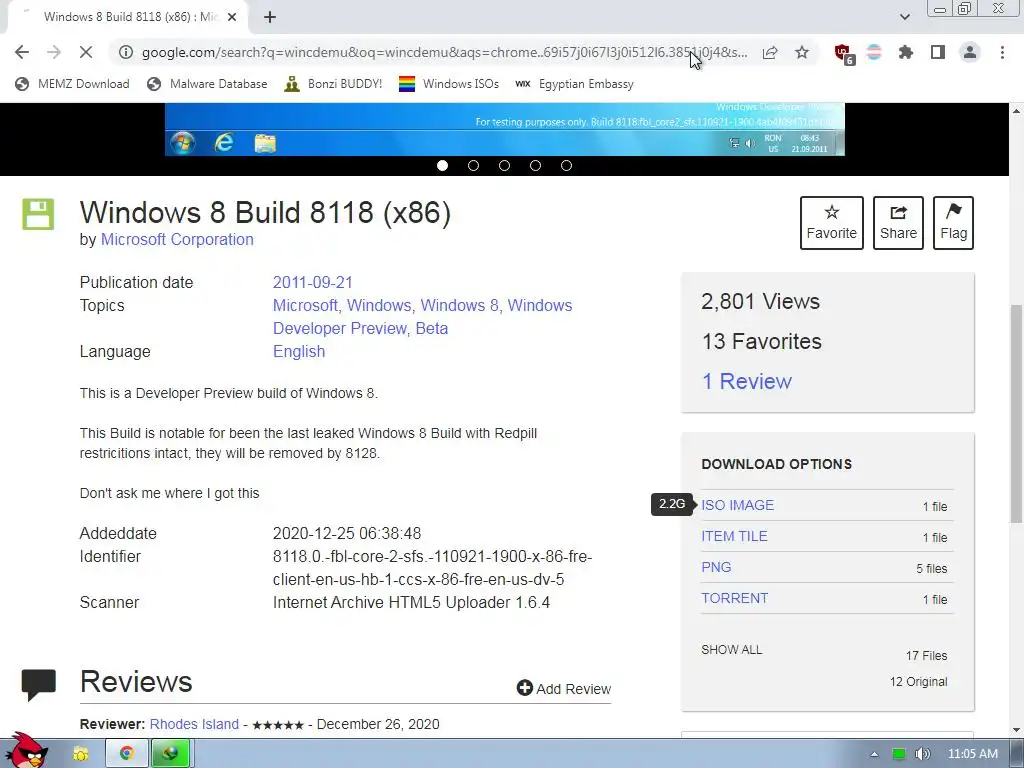The width and height of the screenshot is (1024, 768).
Task: Go back using the browser back arrow
Action: (x=22, y=52)
